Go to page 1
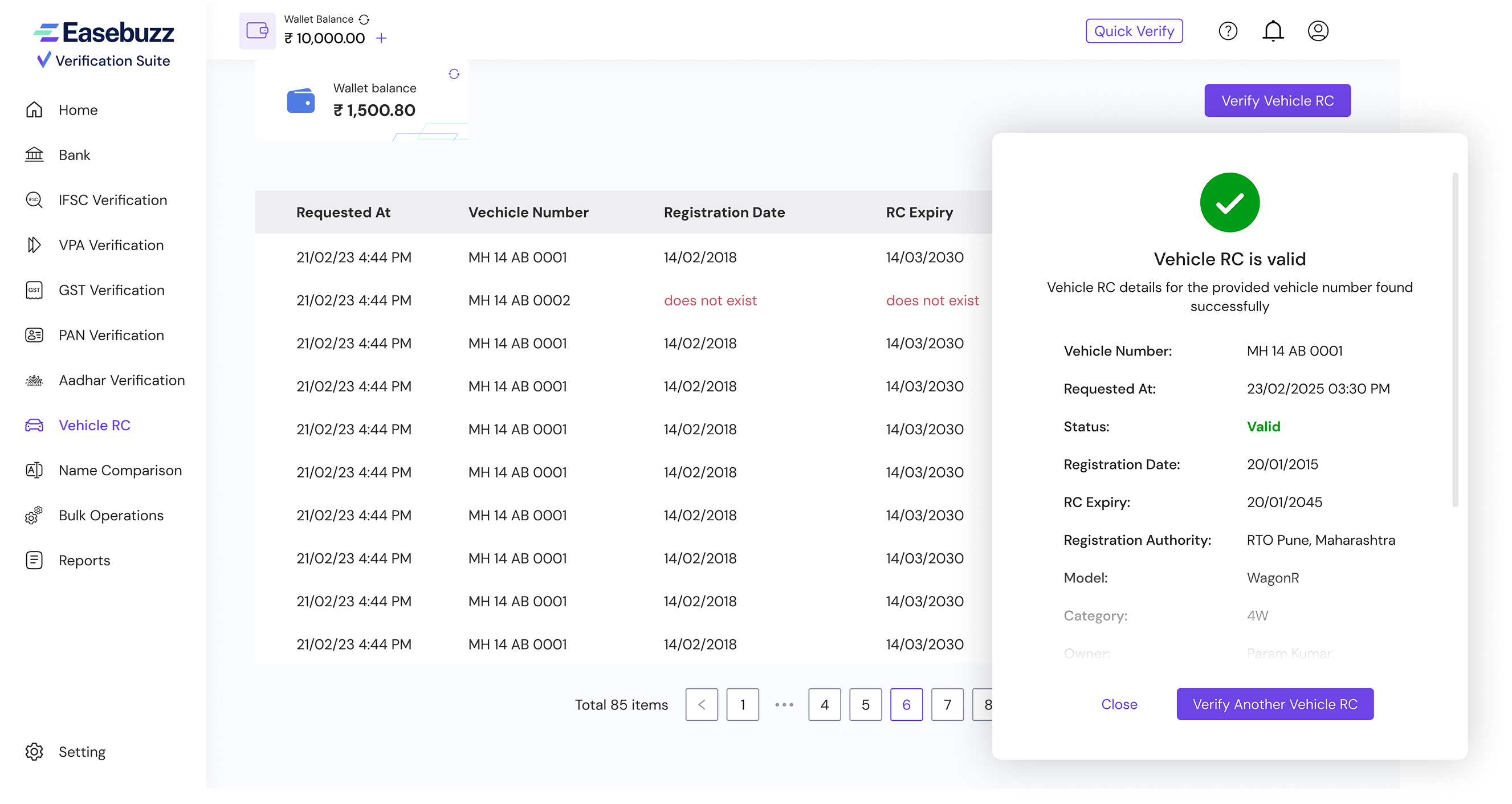Screen dimensions: 1512x804 (x=743, y=704)
